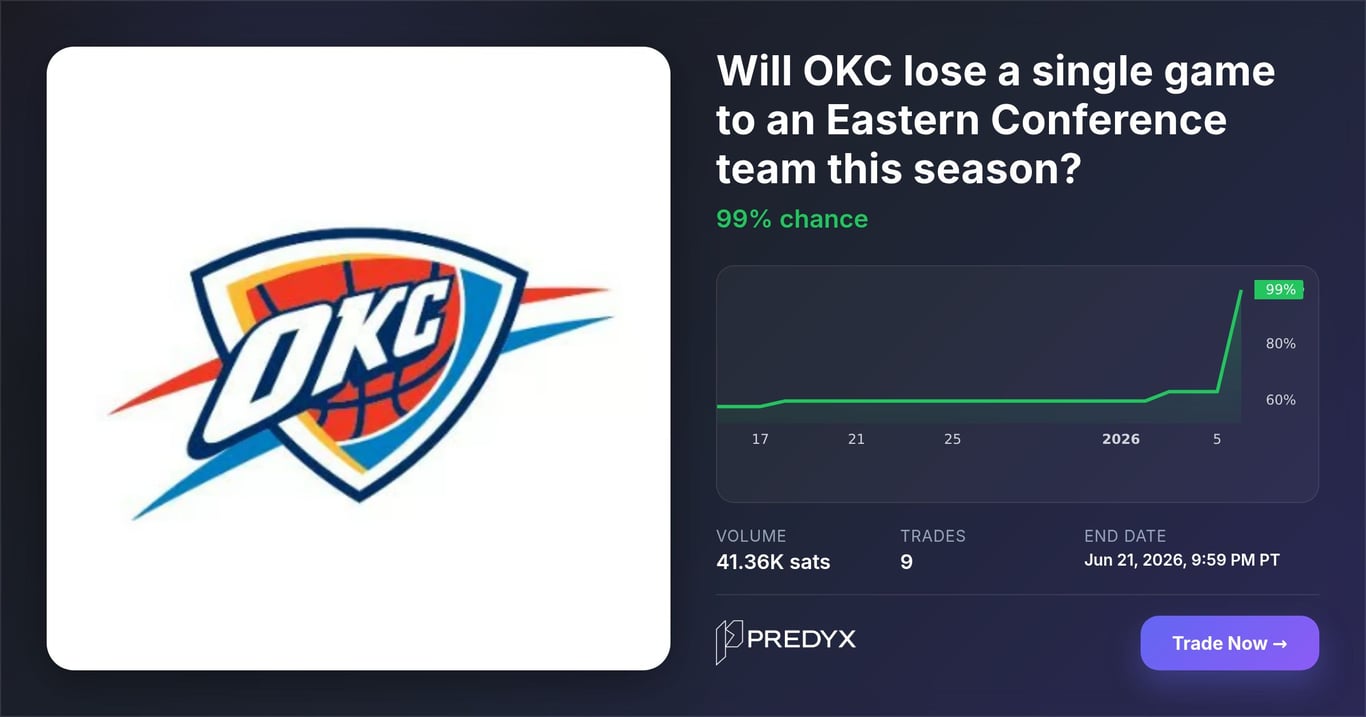
Task: Click the 2026 chart axis marker
Action: (x=1120, y=439)
